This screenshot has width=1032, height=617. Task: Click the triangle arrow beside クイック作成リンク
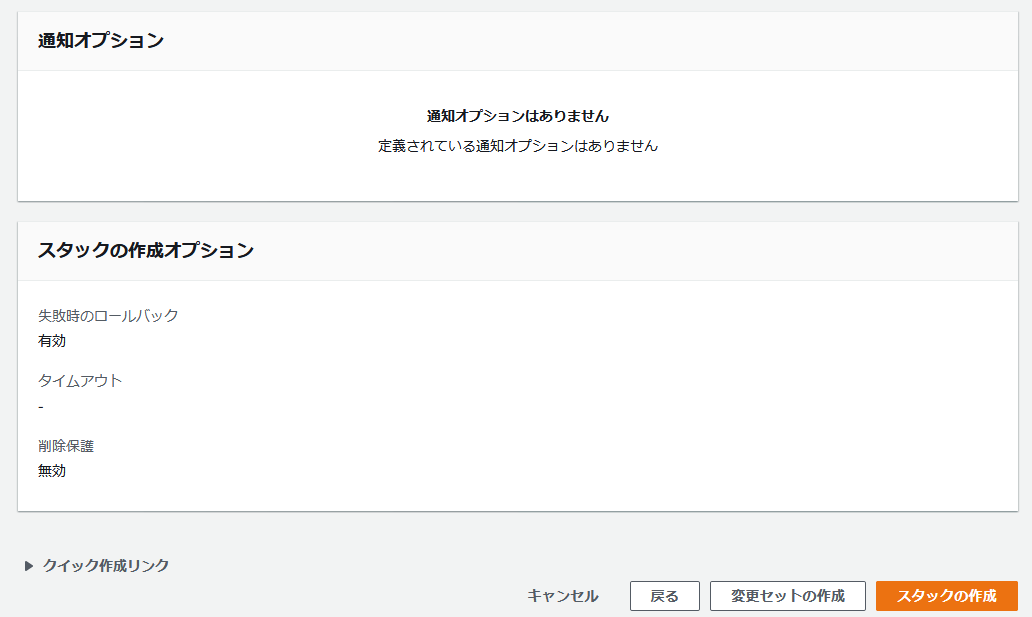click(x=29, y=566)
